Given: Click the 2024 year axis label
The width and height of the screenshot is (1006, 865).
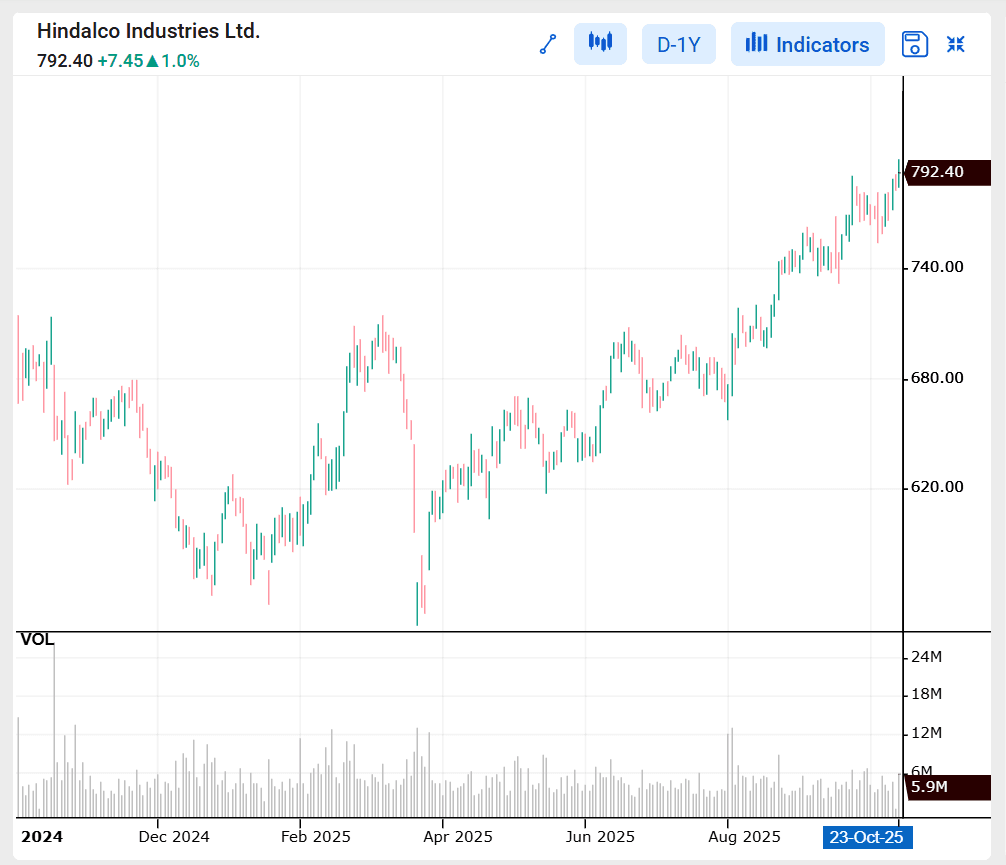Looking at the screenshot, I should [42, 837].
